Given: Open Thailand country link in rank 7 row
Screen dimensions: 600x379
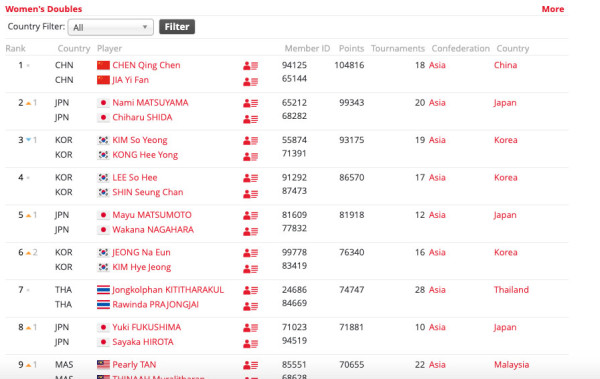Looking at the screenshot, I should (x=511, y=290).
